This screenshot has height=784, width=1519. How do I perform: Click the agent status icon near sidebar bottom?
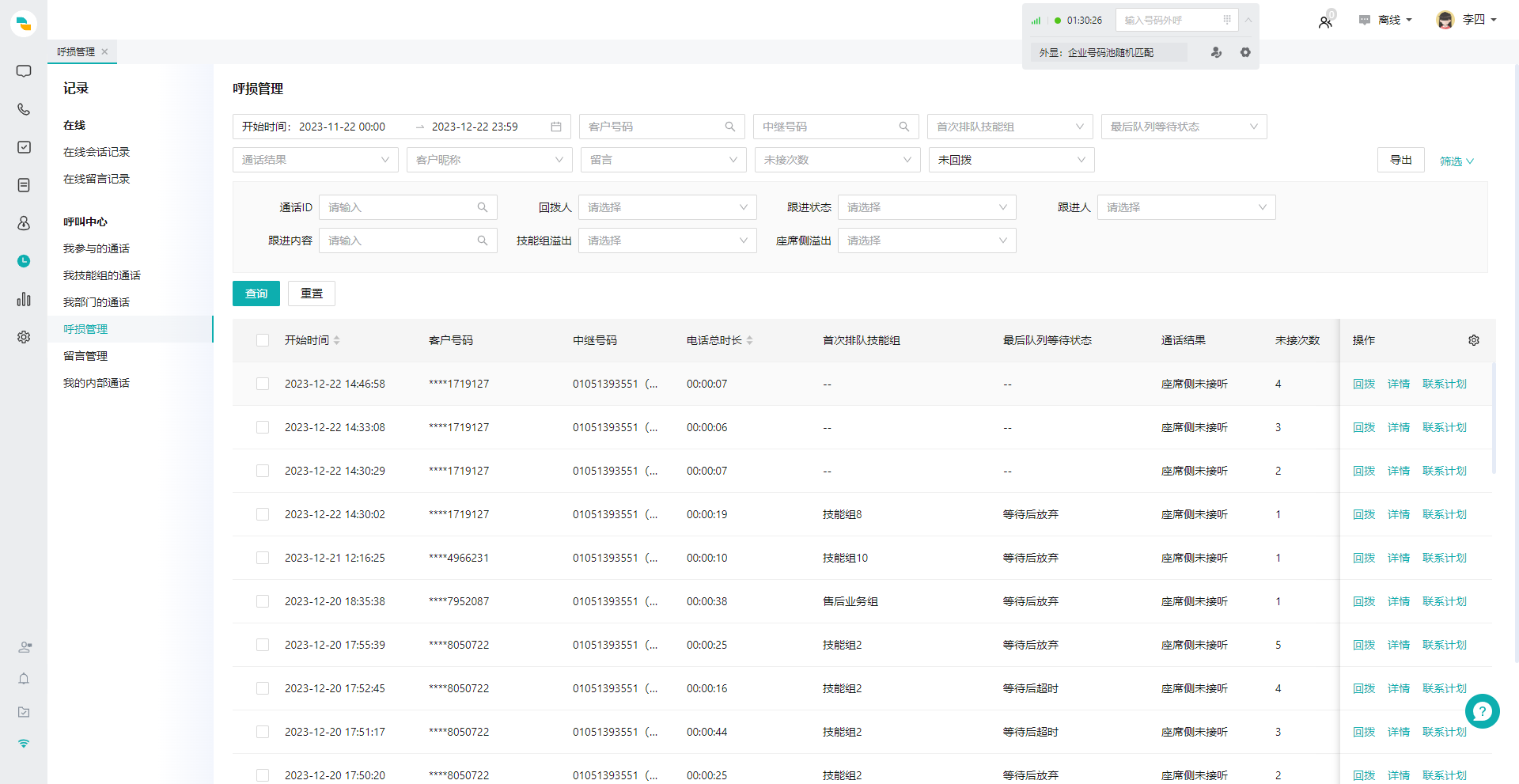[x=25, y=647]
